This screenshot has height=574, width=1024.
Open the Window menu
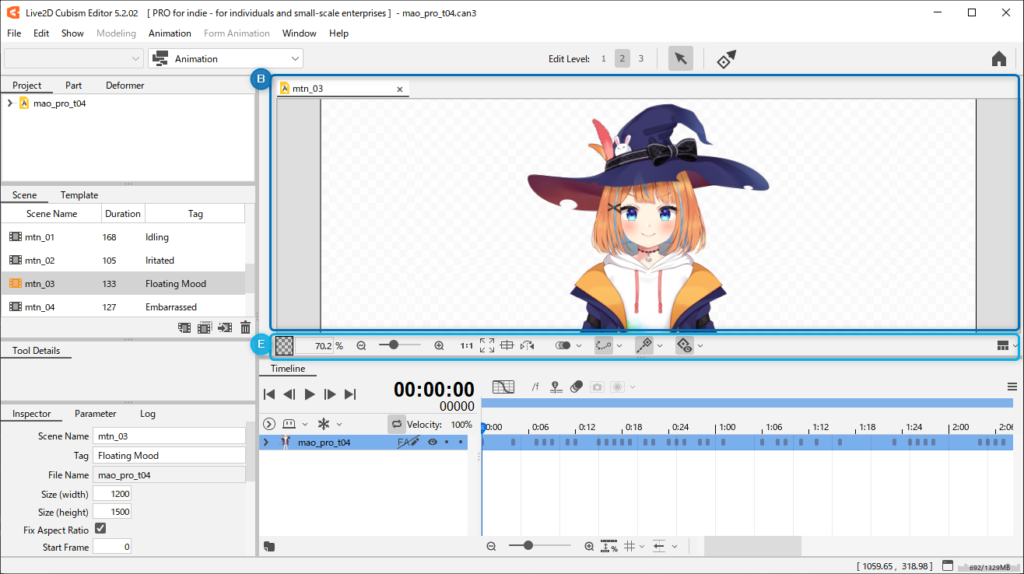coord(299,33)
